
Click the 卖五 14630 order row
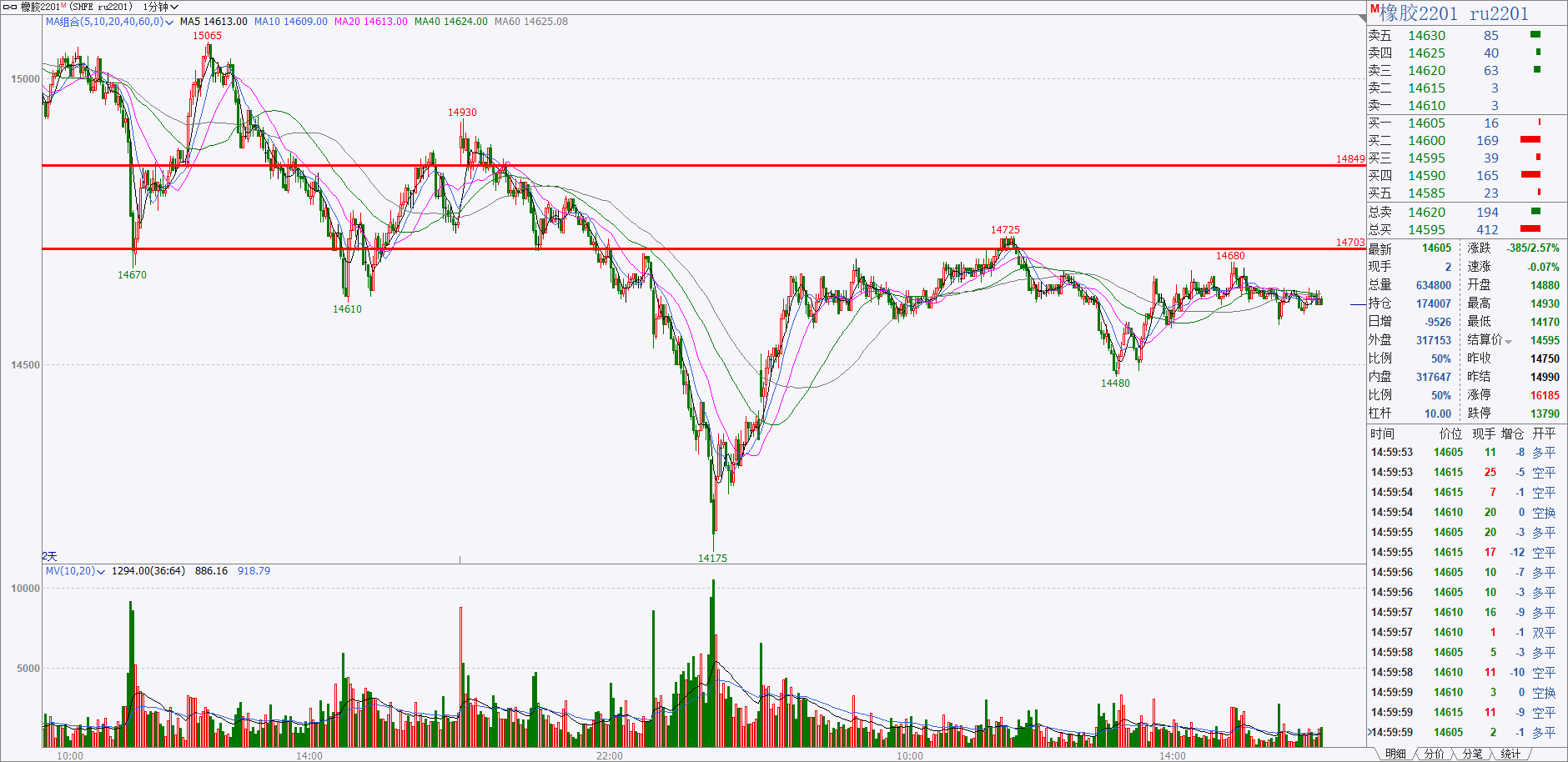coord(1467,36)
